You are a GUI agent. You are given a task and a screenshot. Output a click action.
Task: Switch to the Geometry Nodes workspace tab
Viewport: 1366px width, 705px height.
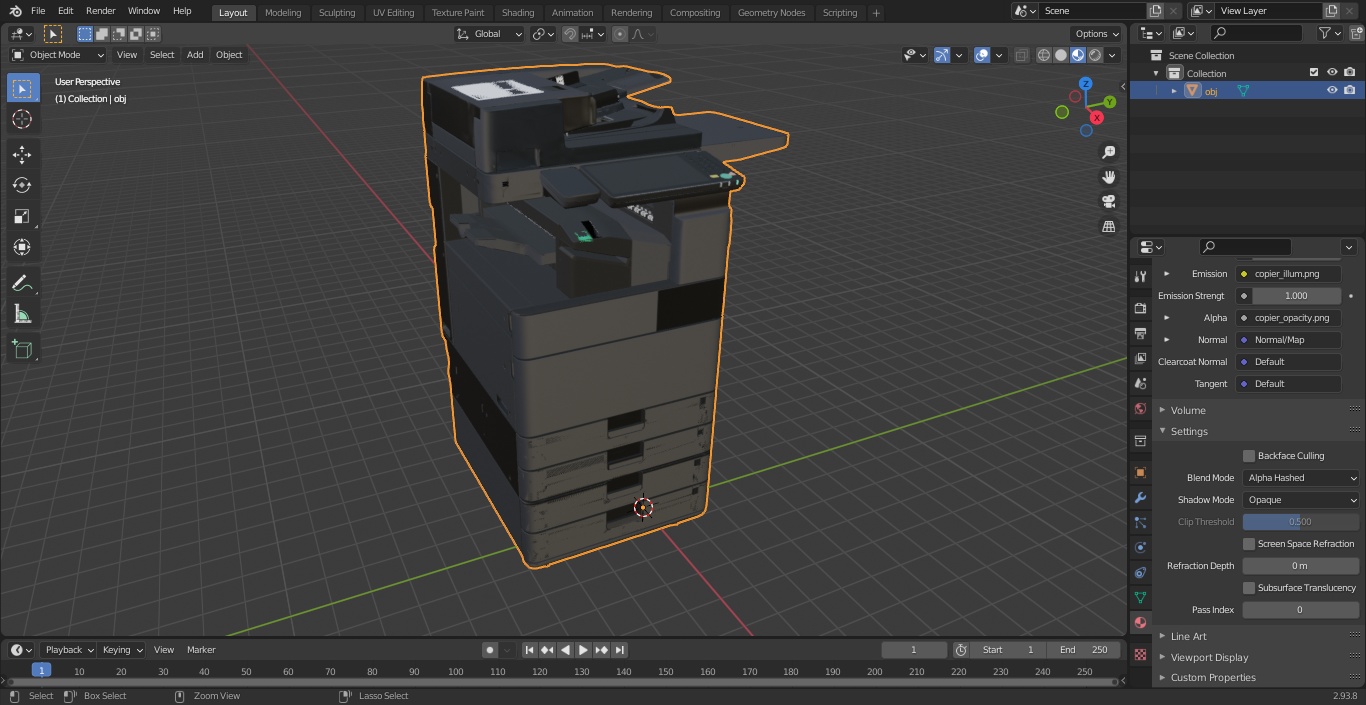pyautogui.click(x=771, y=13)
